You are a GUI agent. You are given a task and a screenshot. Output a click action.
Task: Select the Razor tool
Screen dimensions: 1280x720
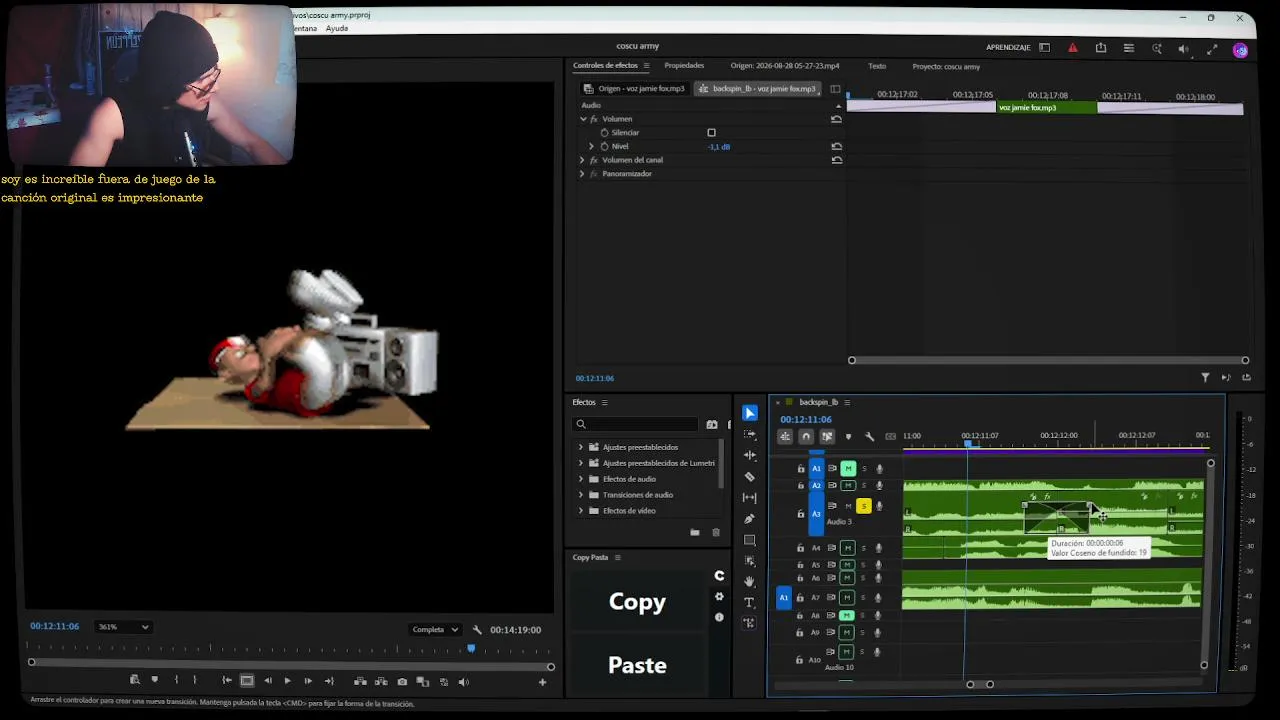click(x=750, y=477)
